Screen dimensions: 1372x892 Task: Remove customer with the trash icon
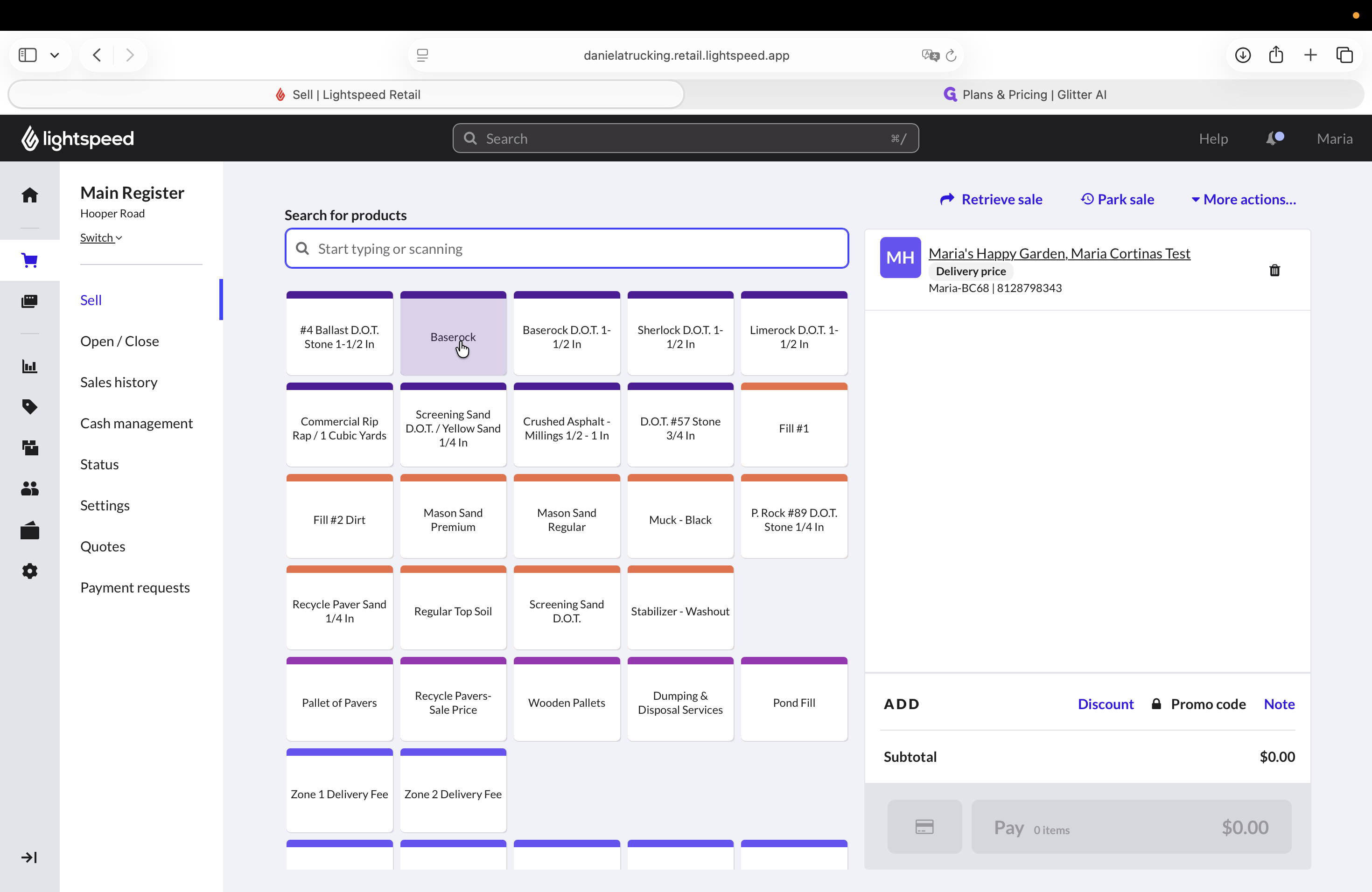(x=1274, y=270)
